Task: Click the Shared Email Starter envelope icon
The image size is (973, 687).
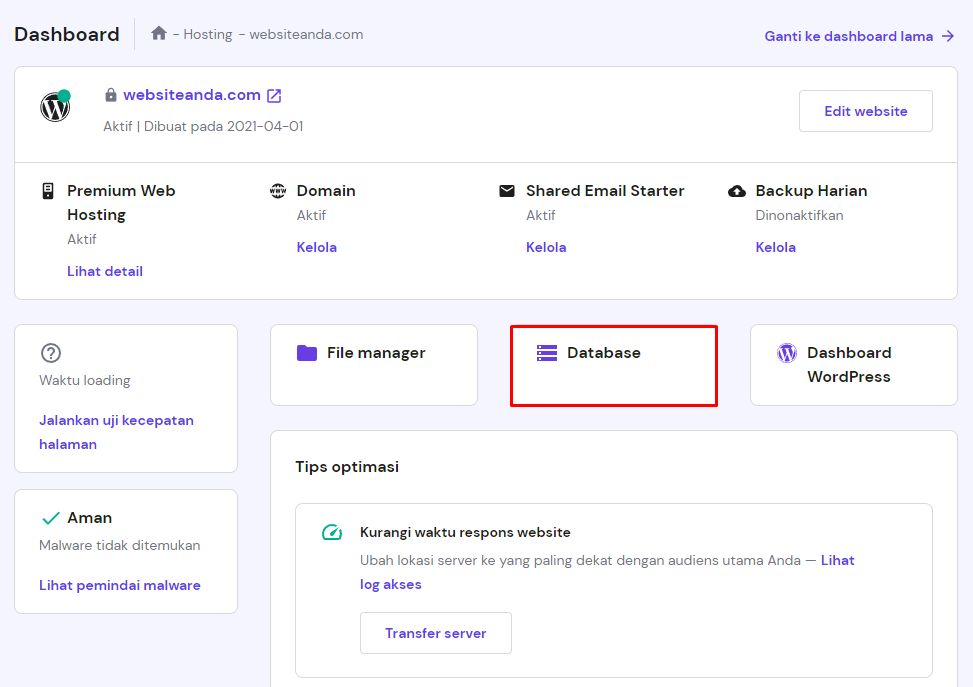Action: click(508, 190)
